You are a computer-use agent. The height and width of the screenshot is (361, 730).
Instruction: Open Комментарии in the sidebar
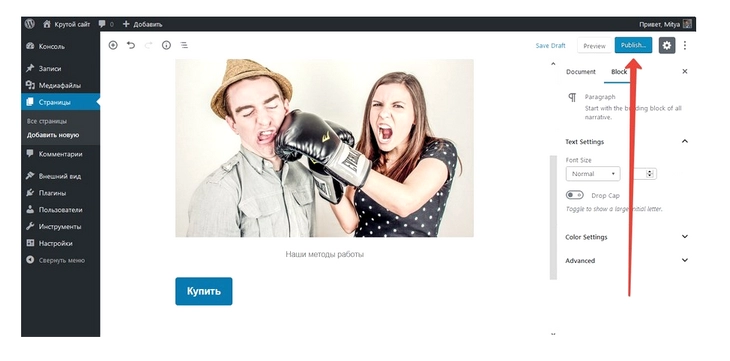pyautogui.click(x=61, y=154)
